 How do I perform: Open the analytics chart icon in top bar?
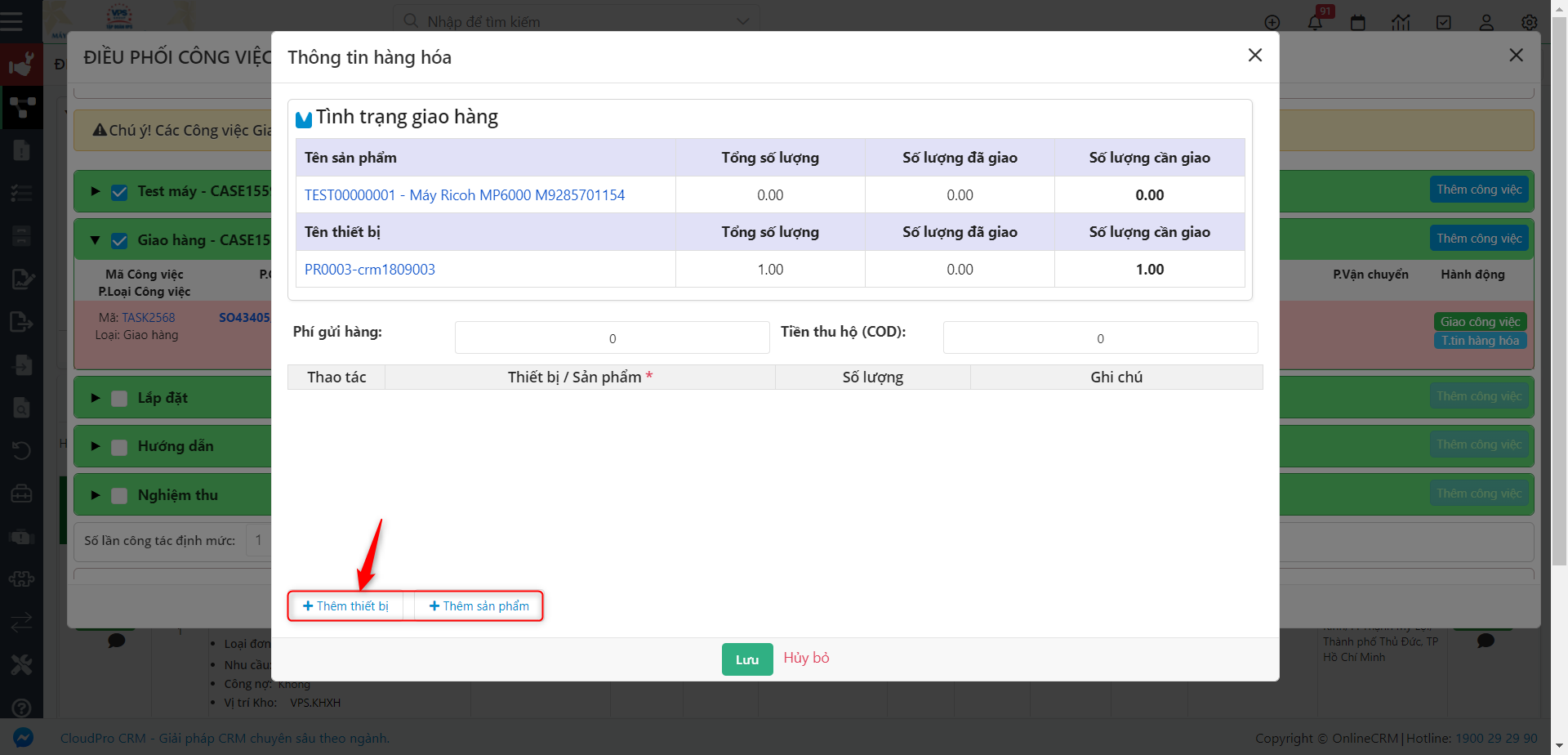tap(1401, 22)
